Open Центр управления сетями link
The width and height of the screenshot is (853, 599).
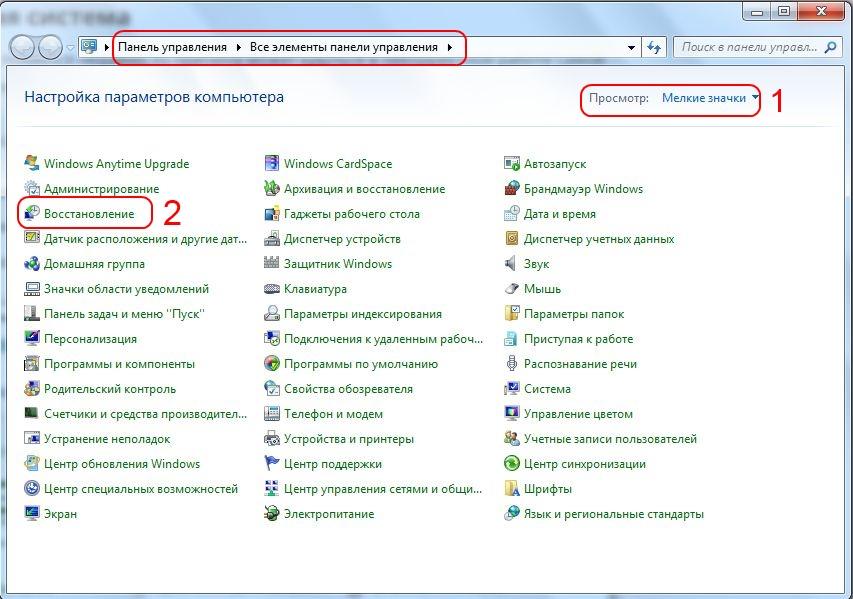[383, 489]
